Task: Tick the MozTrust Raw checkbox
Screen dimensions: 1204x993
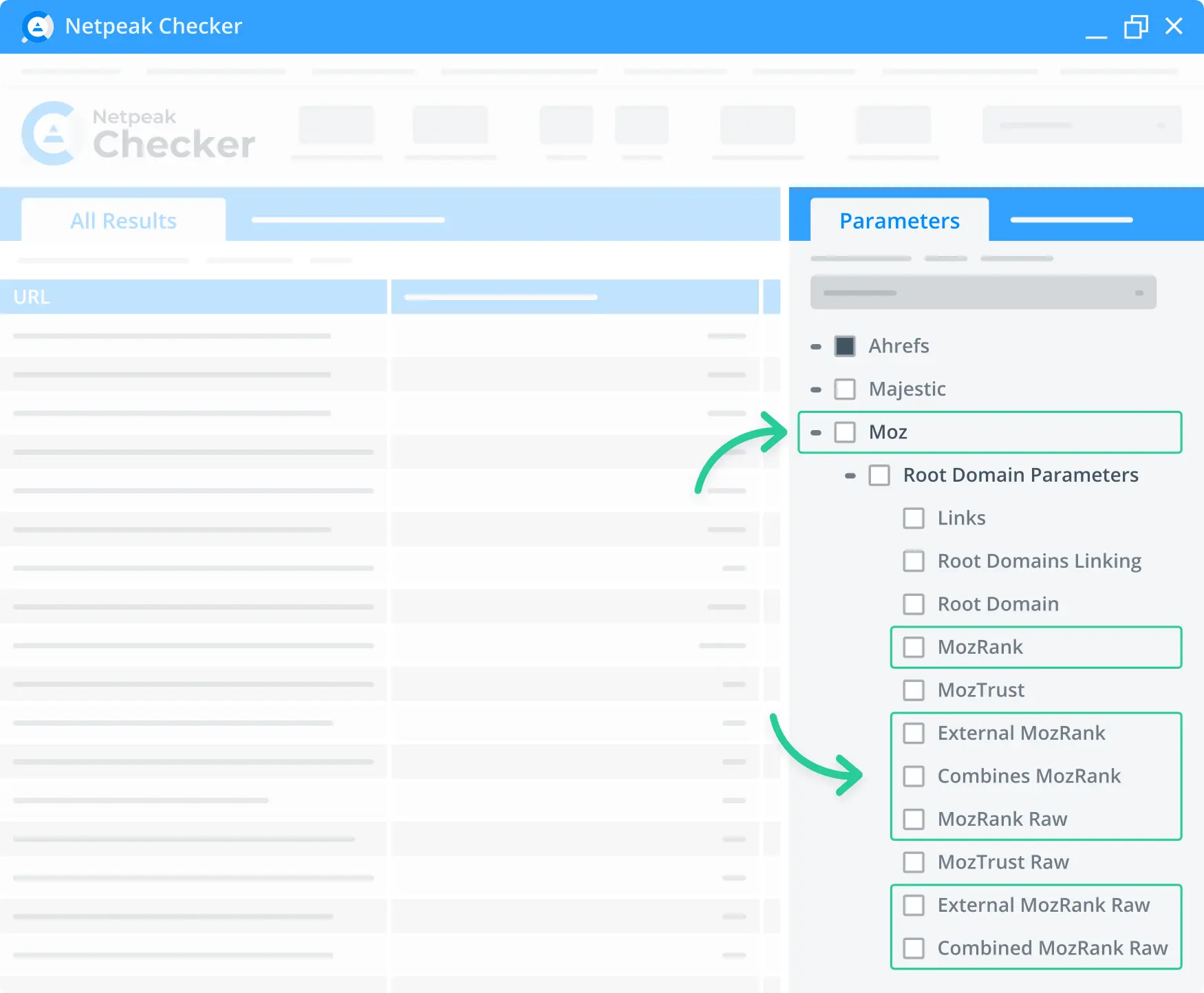Action: pyautogui.click(x=914, y=862)
